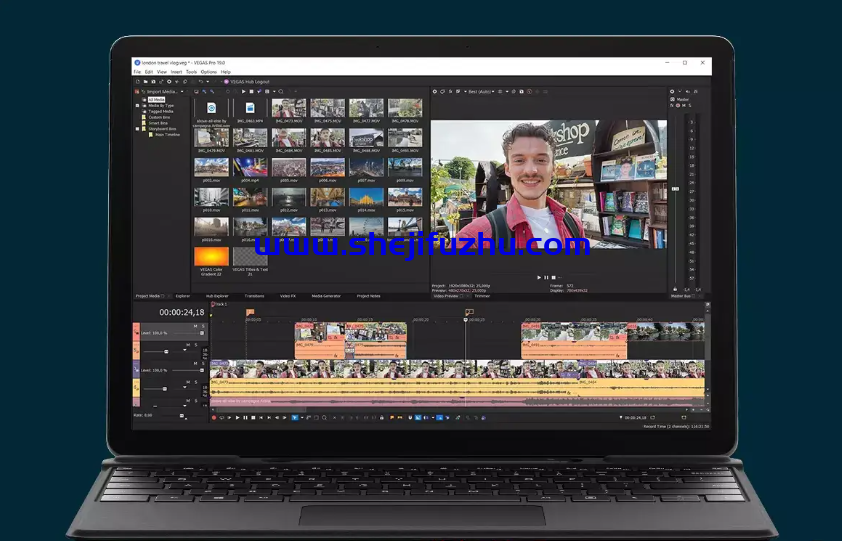
Task: Click the playback Rate slider handle
Action: click(182, 415)
